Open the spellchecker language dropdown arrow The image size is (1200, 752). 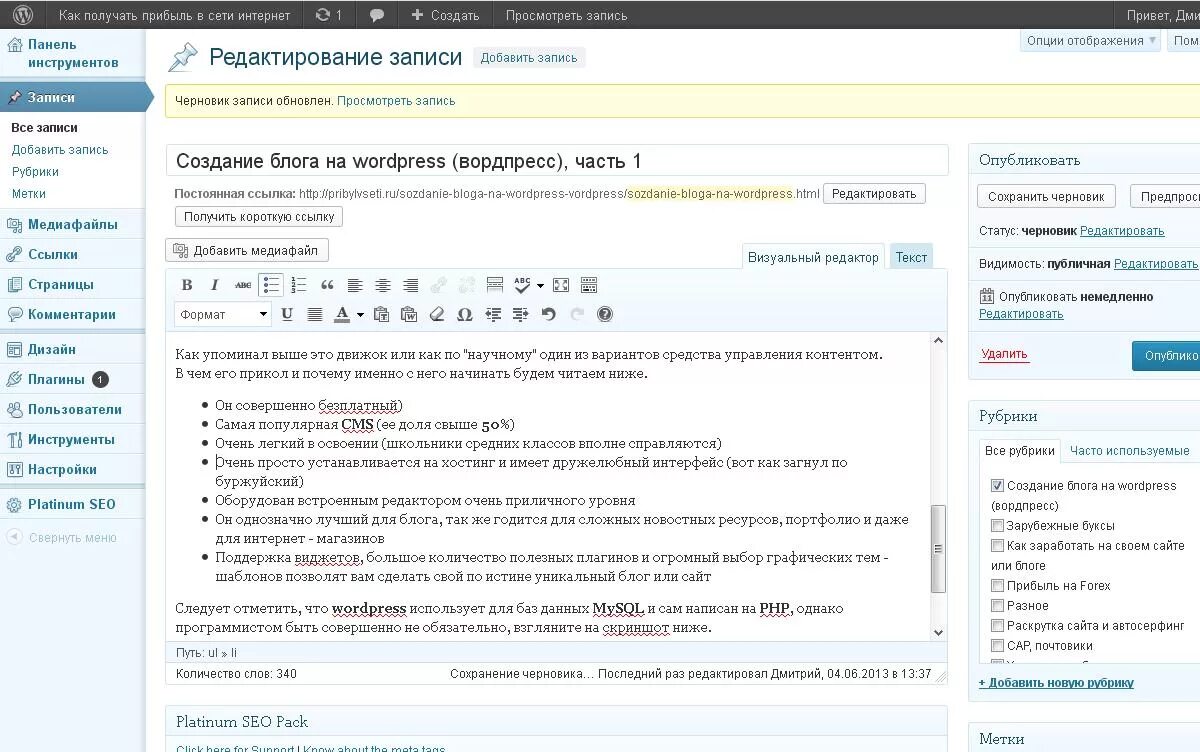tap(541, 285)
